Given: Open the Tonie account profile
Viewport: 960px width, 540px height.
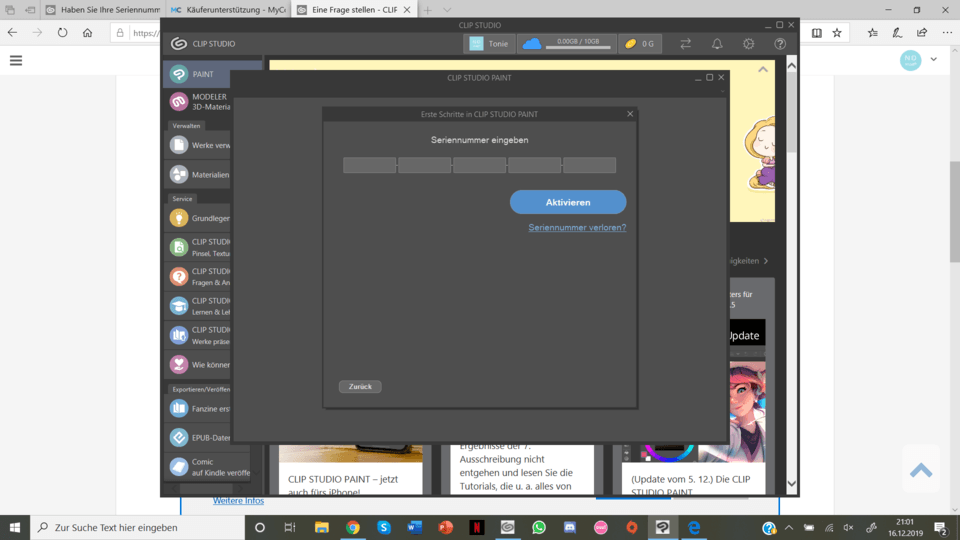Looking at the screenshot, I should [487, 44].
